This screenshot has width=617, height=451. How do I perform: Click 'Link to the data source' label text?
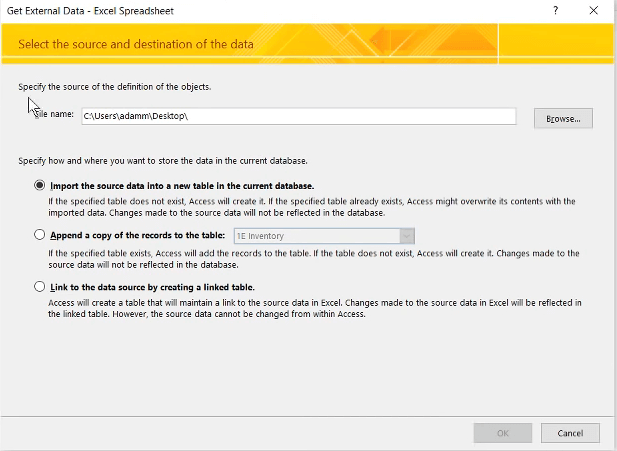[152, 287]
